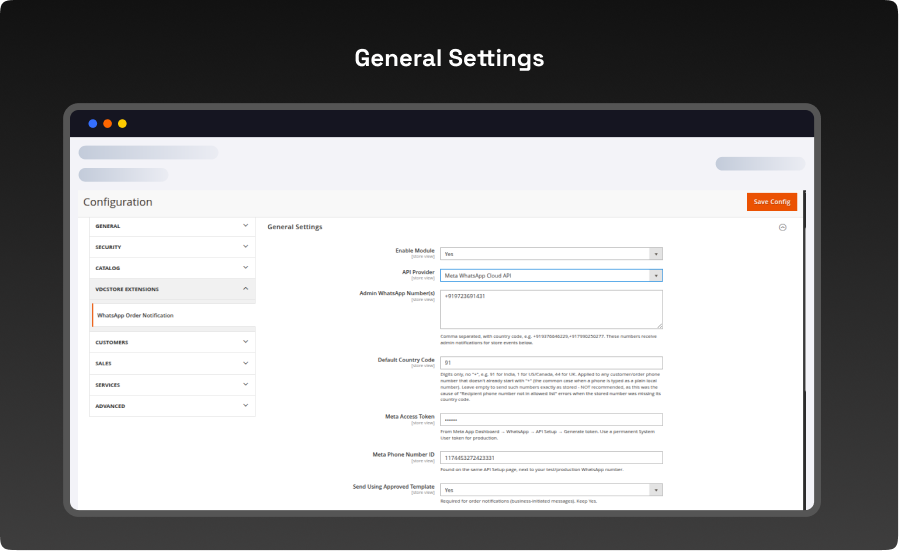Click the blue dot in window title bar
Image resolution: width=899 pixels, height=551 pixels.
coord(92,124)
